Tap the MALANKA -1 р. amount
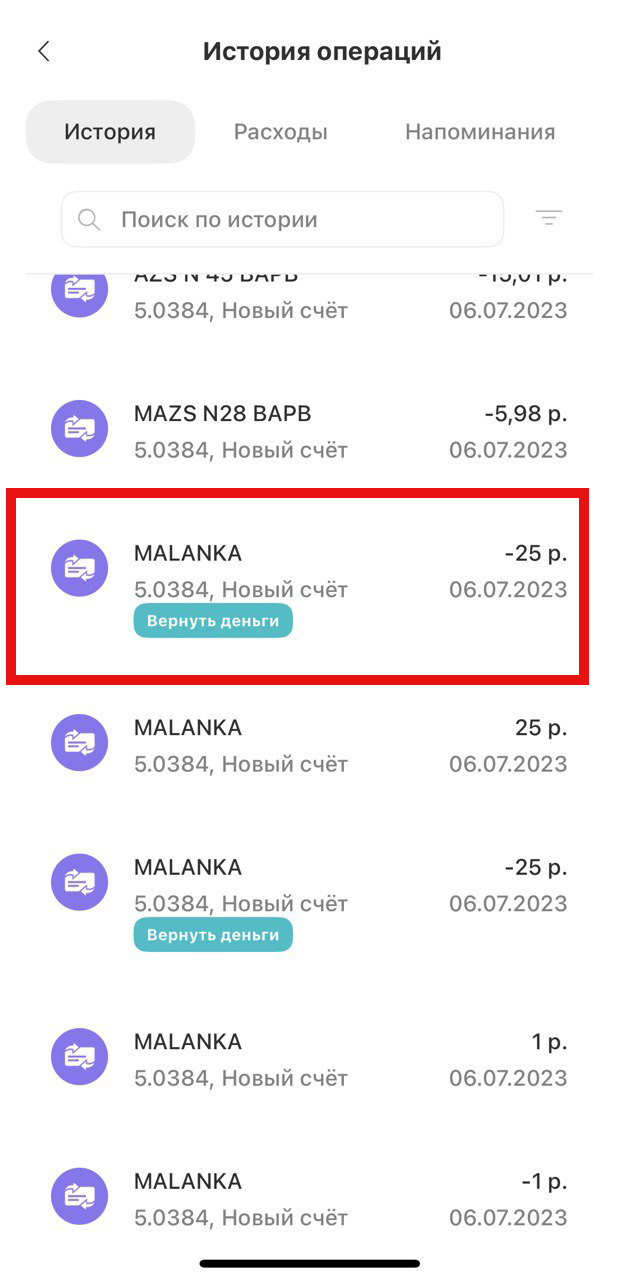Screen dimensions: 619x1280 pos(544,1182)
